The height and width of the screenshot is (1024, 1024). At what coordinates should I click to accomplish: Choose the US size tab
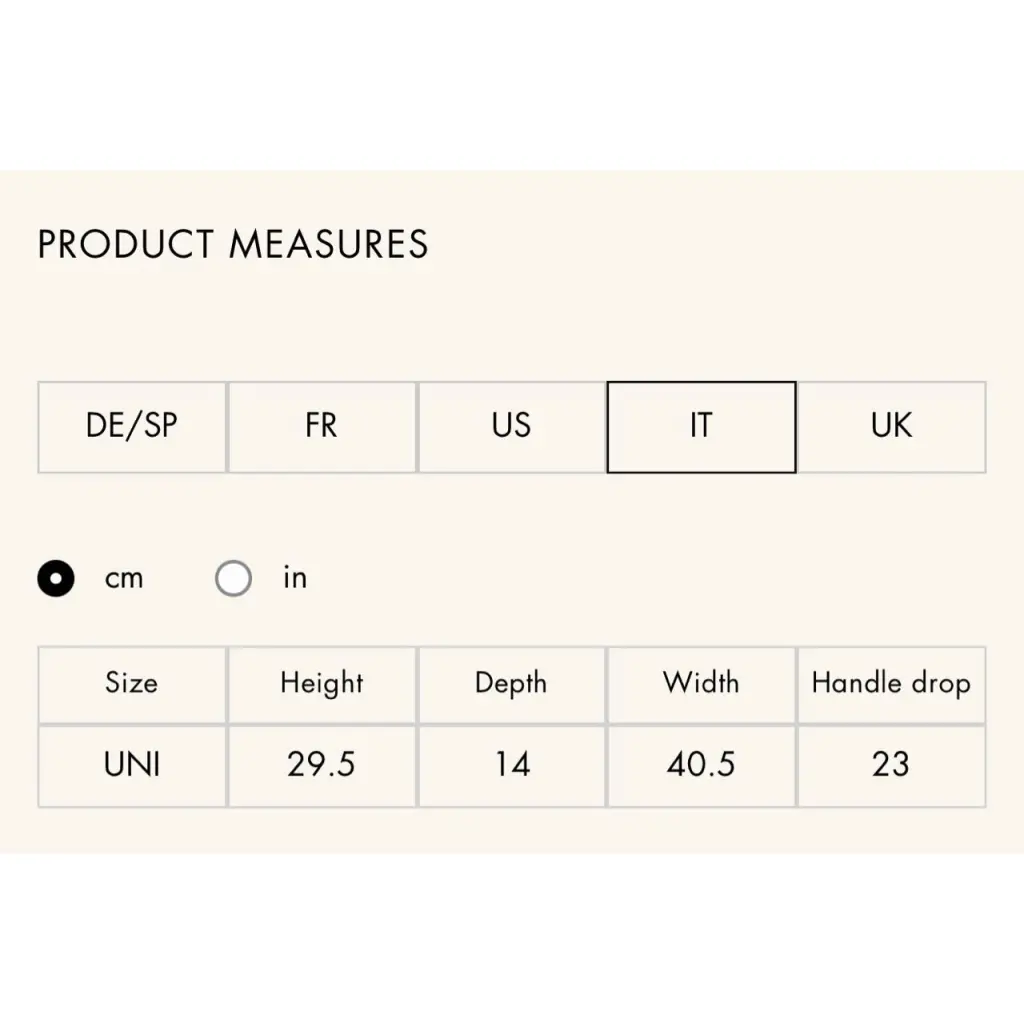(511, 427)
